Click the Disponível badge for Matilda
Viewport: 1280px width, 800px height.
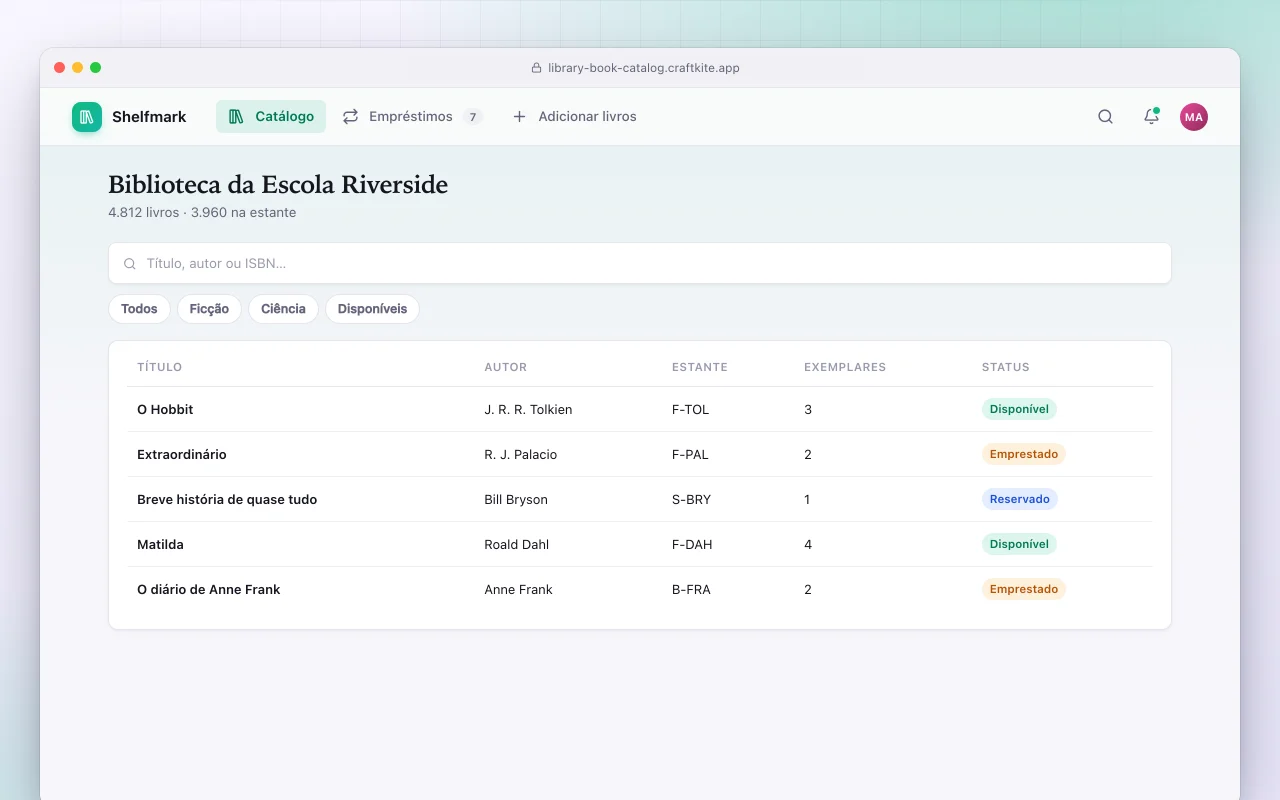coord(1019,544)
